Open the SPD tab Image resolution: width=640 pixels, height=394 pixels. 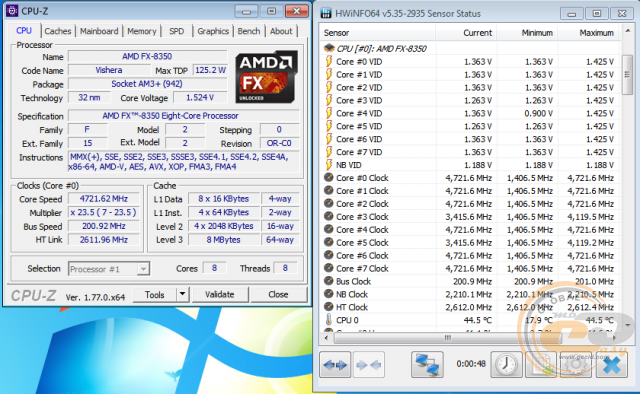coord(176,31)
